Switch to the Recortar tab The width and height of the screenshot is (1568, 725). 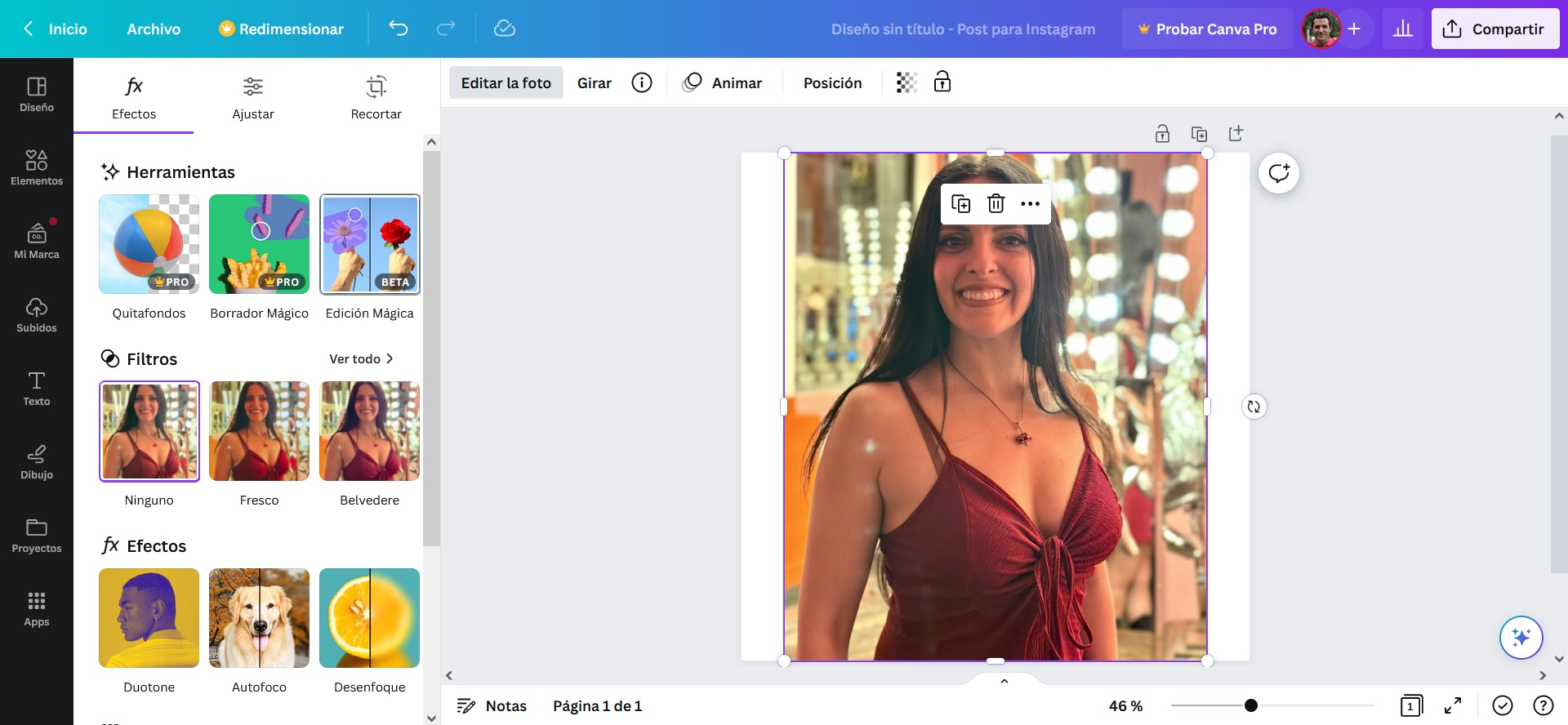click(x=376, y=97)
